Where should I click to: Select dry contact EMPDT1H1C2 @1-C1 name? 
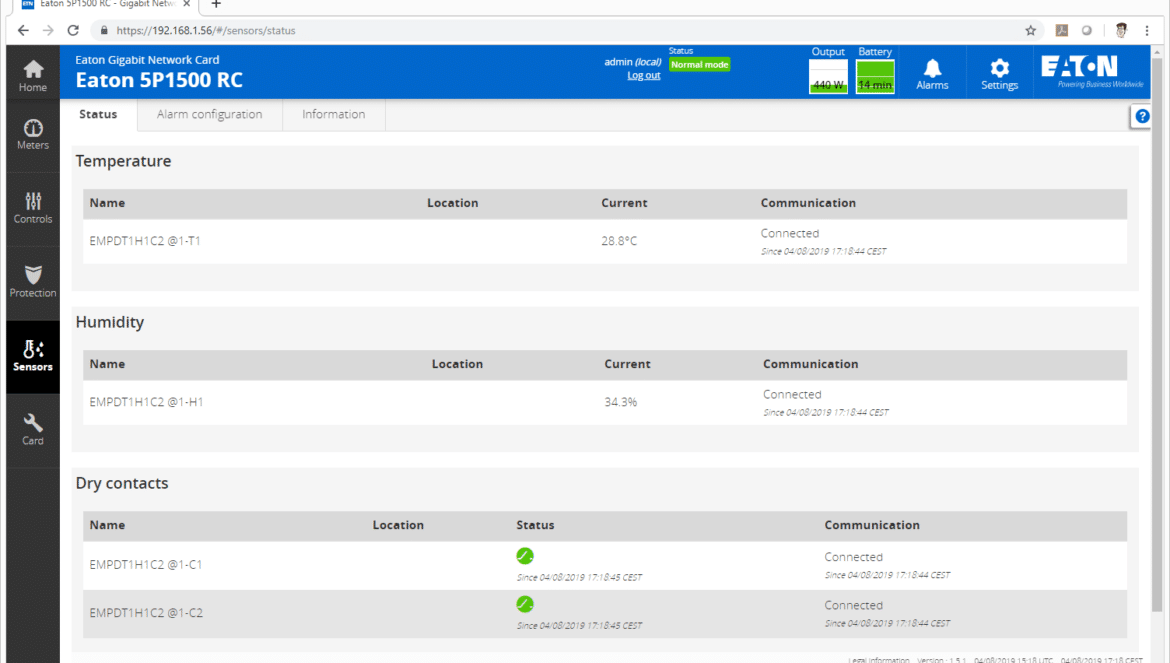coord(146,565)
